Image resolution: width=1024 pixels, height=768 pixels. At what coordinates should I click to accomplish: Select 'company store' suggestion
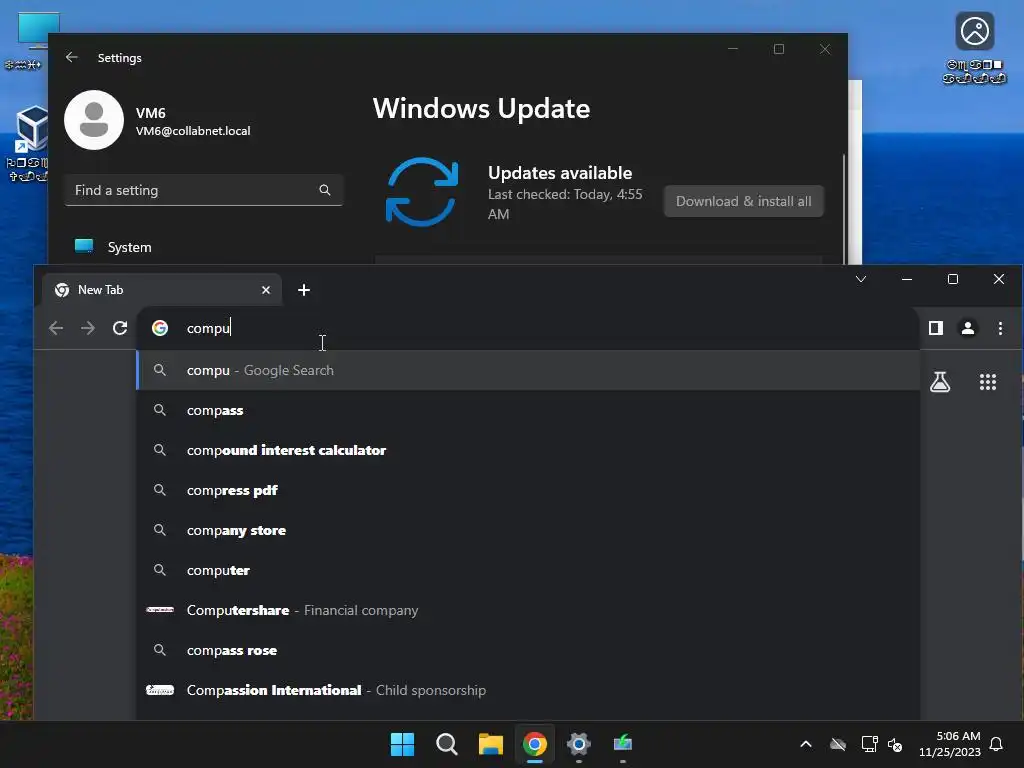point(528,530)
